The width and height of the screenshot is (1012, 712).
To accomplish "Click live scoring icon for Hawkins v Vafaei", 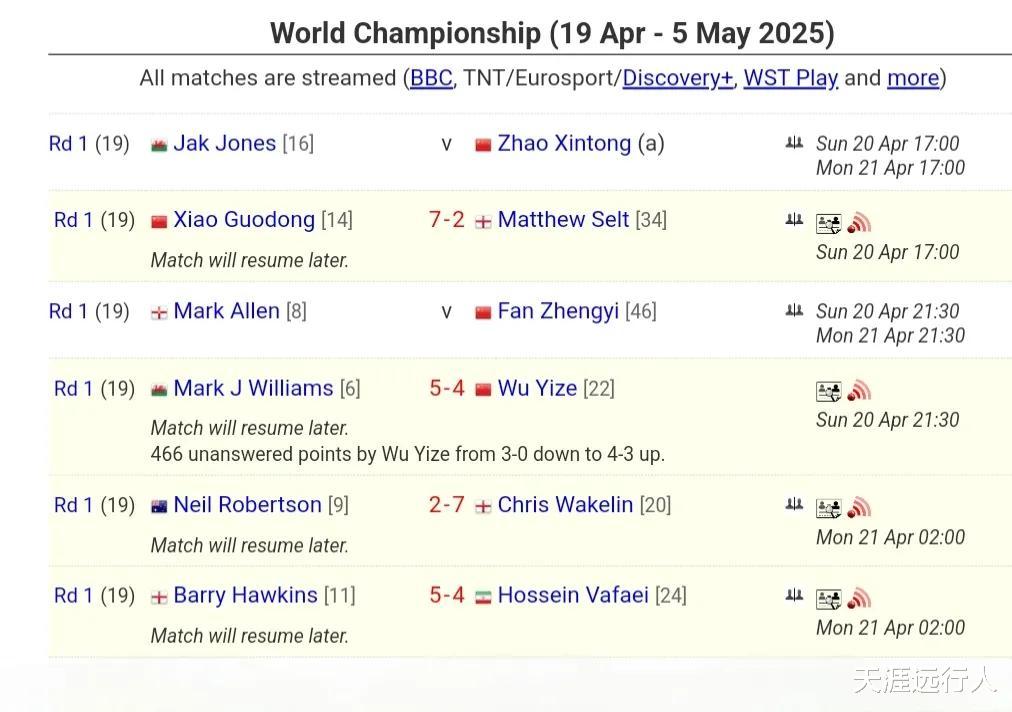I will click(859, 599).
